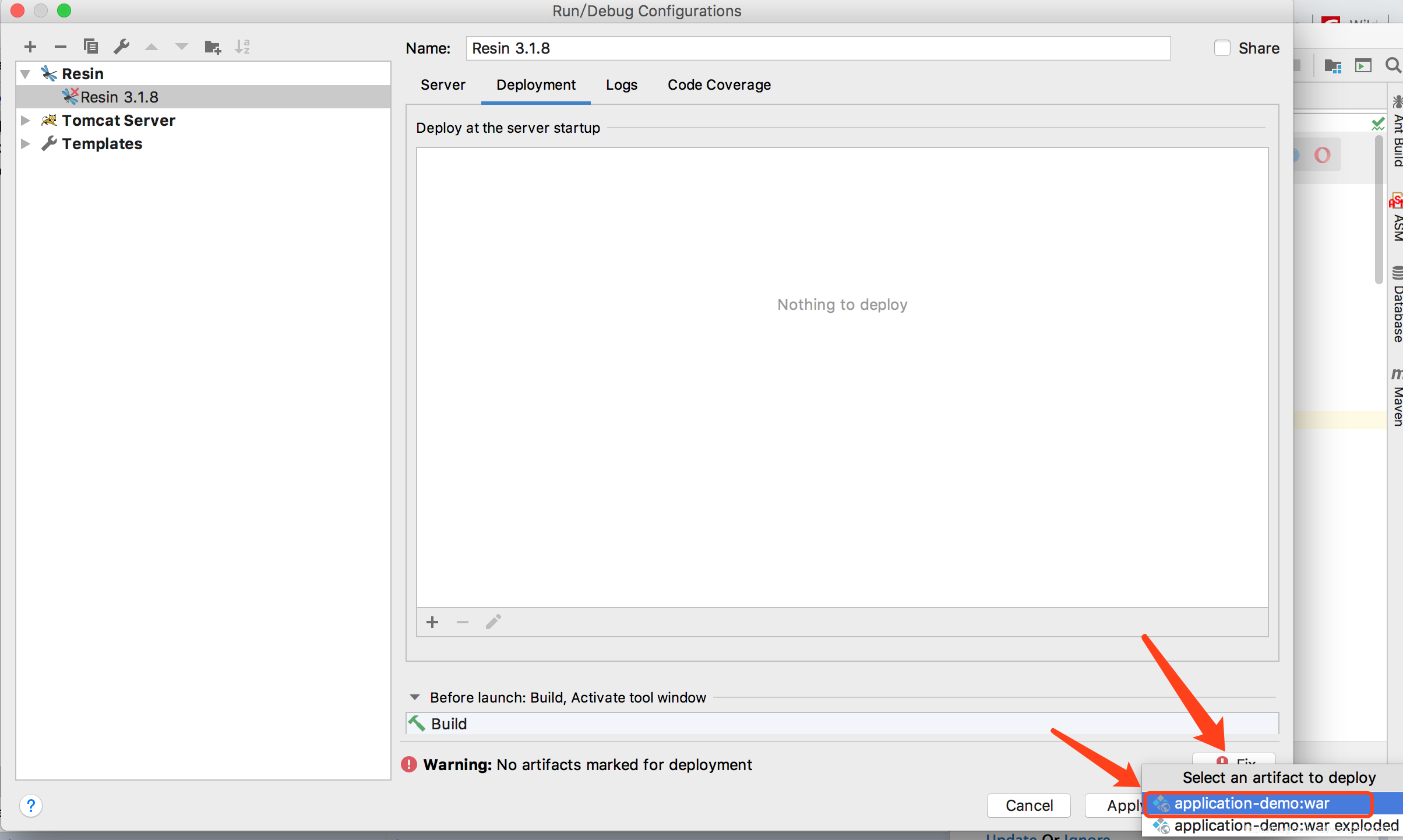
Task: Enable the Share checkbox
Action: point(1222,48)
